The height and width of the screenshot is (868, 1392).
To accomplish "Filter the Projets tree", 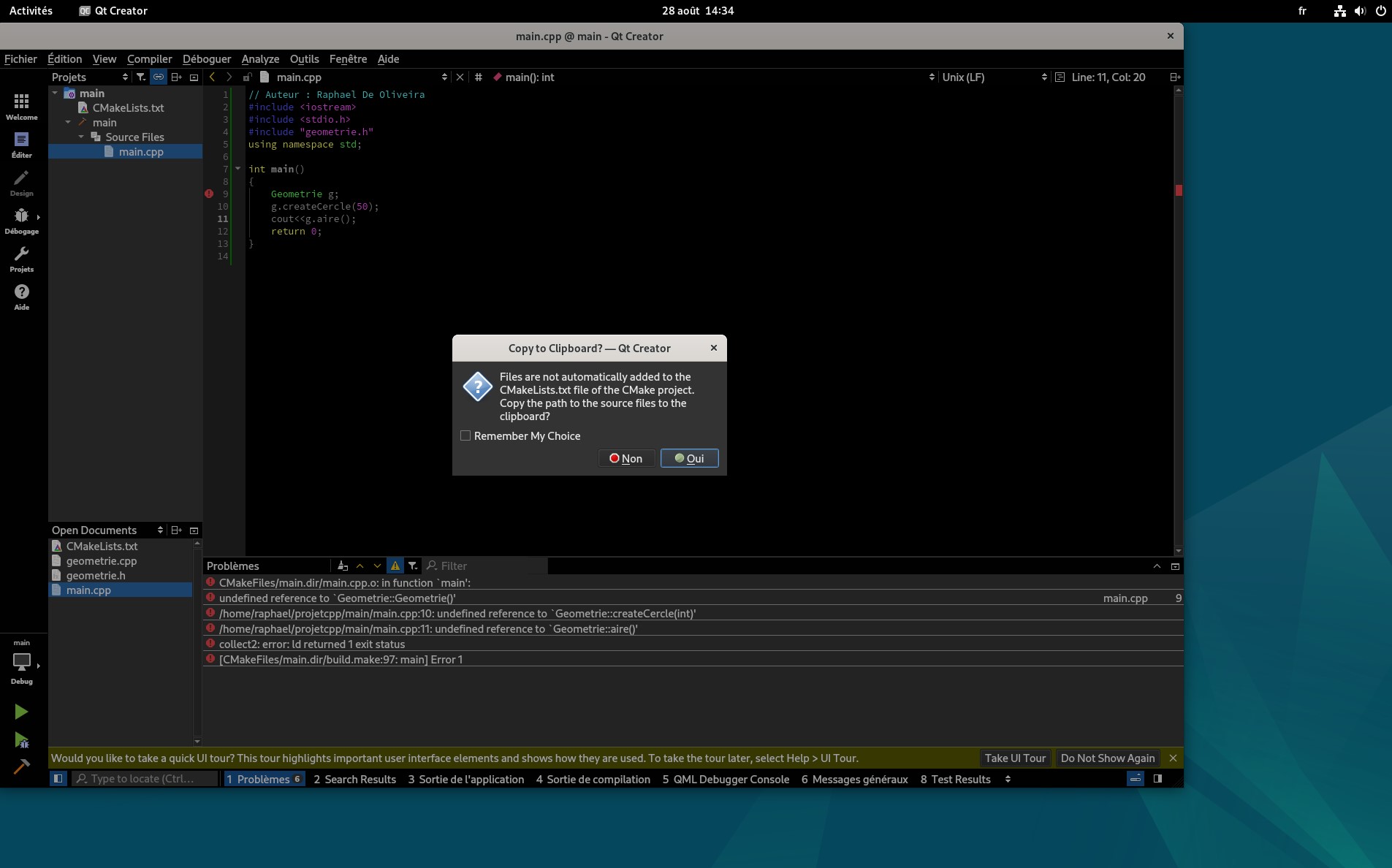I will click(140, 77).
